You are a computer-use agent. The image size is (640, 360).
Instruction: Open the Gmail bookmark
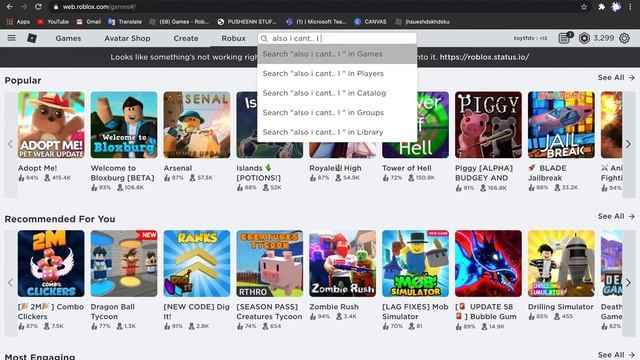pos(89,22)
